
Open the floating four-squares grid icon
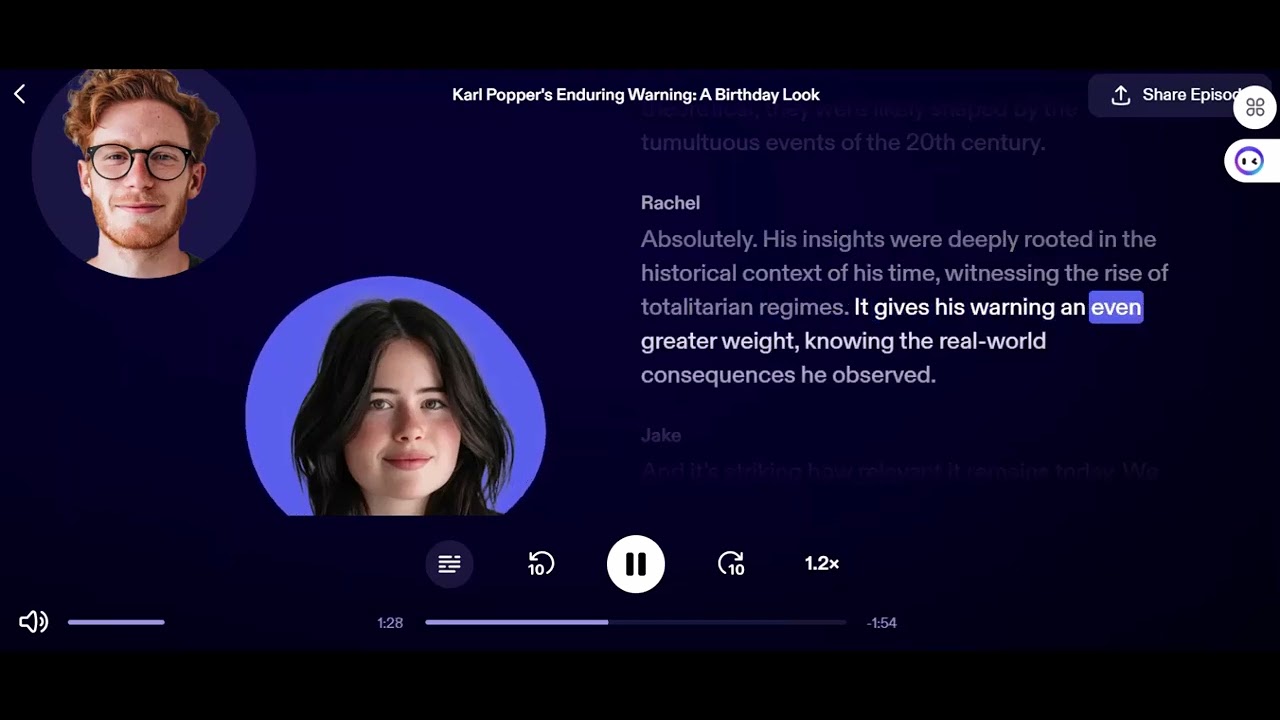(1255, 107)
